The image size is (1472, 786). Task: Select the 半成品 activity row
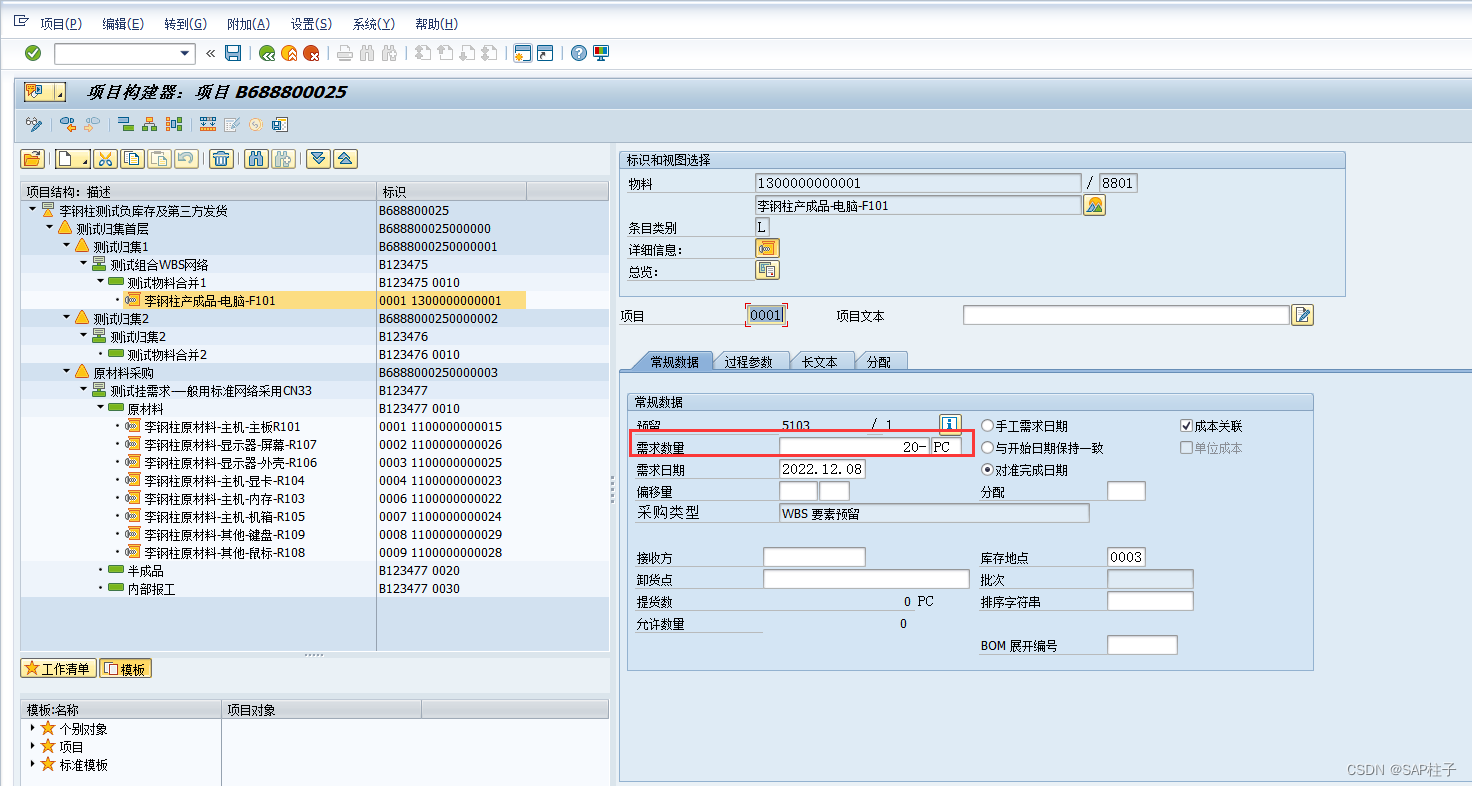tap(145, 570)
